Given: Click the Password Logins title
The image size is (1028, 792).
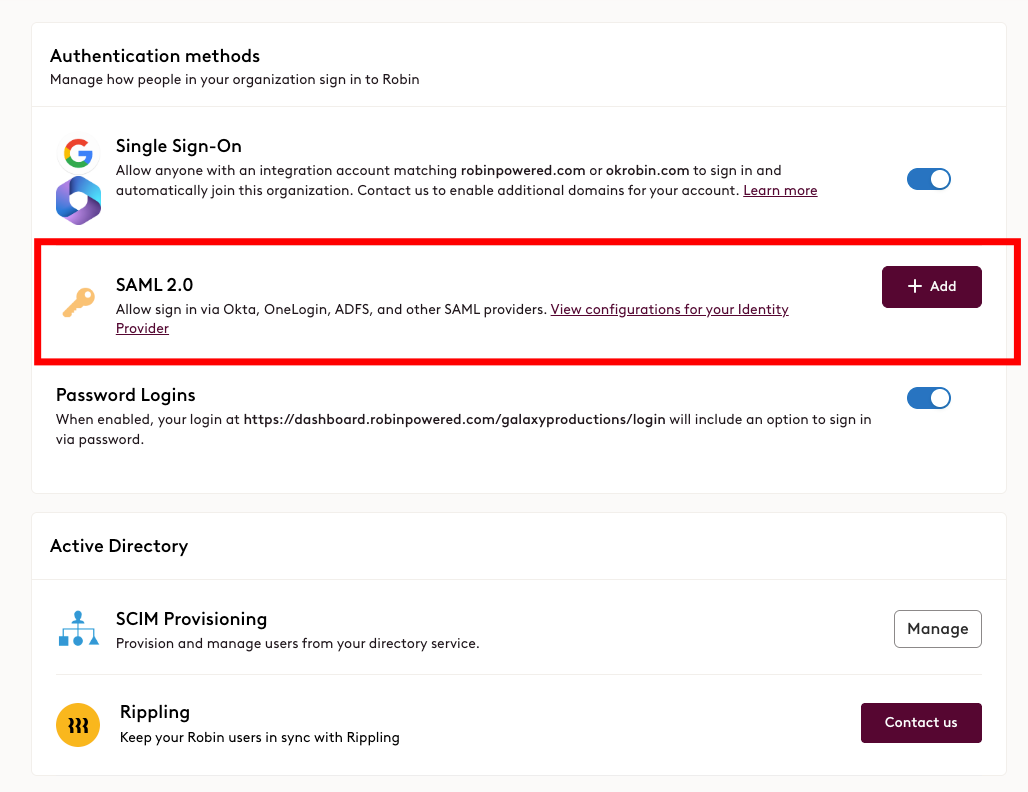Looking at the screenshot, I should [x=126, y=395].
